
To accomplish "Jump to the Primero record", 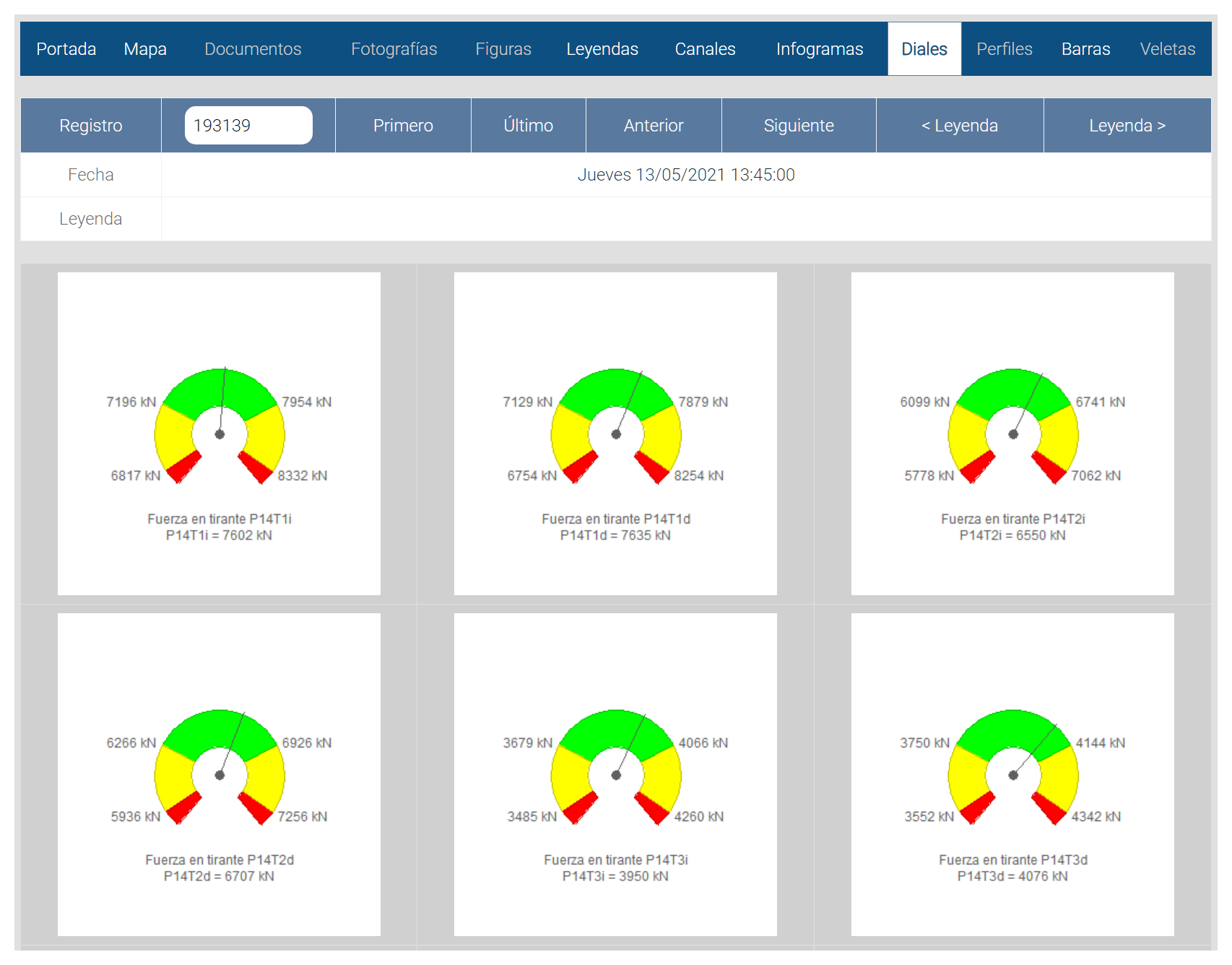I will 403,126.
